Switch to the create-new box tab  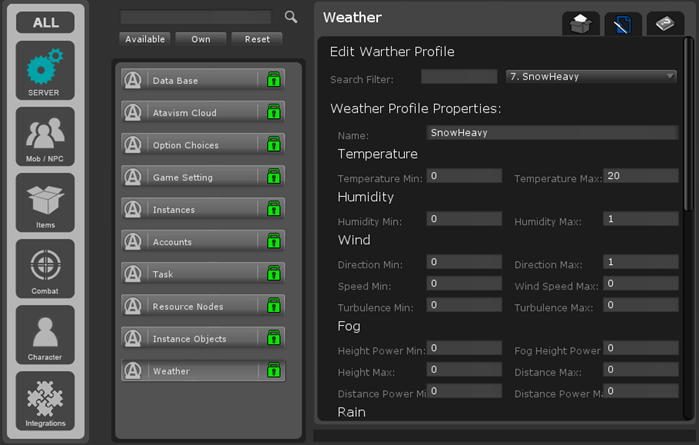pos(580,24)
